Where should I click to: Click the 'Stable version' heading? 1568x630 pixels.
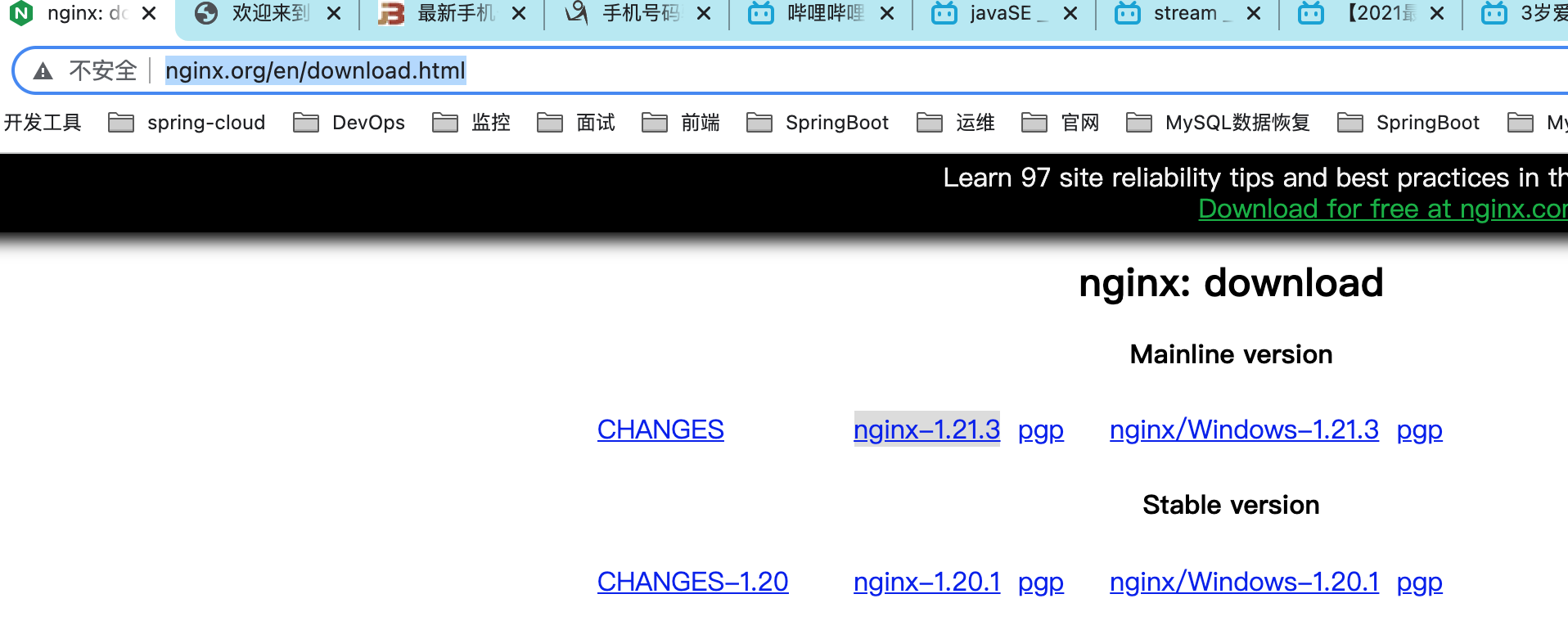[x=1231, y=505]
